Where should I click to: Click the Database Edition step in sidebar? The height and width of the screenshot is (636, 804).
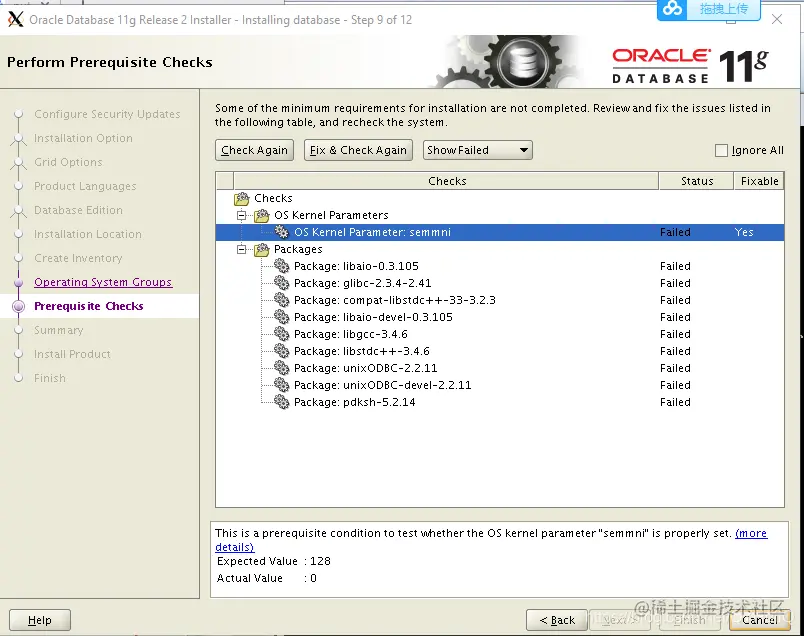[78, 210]
